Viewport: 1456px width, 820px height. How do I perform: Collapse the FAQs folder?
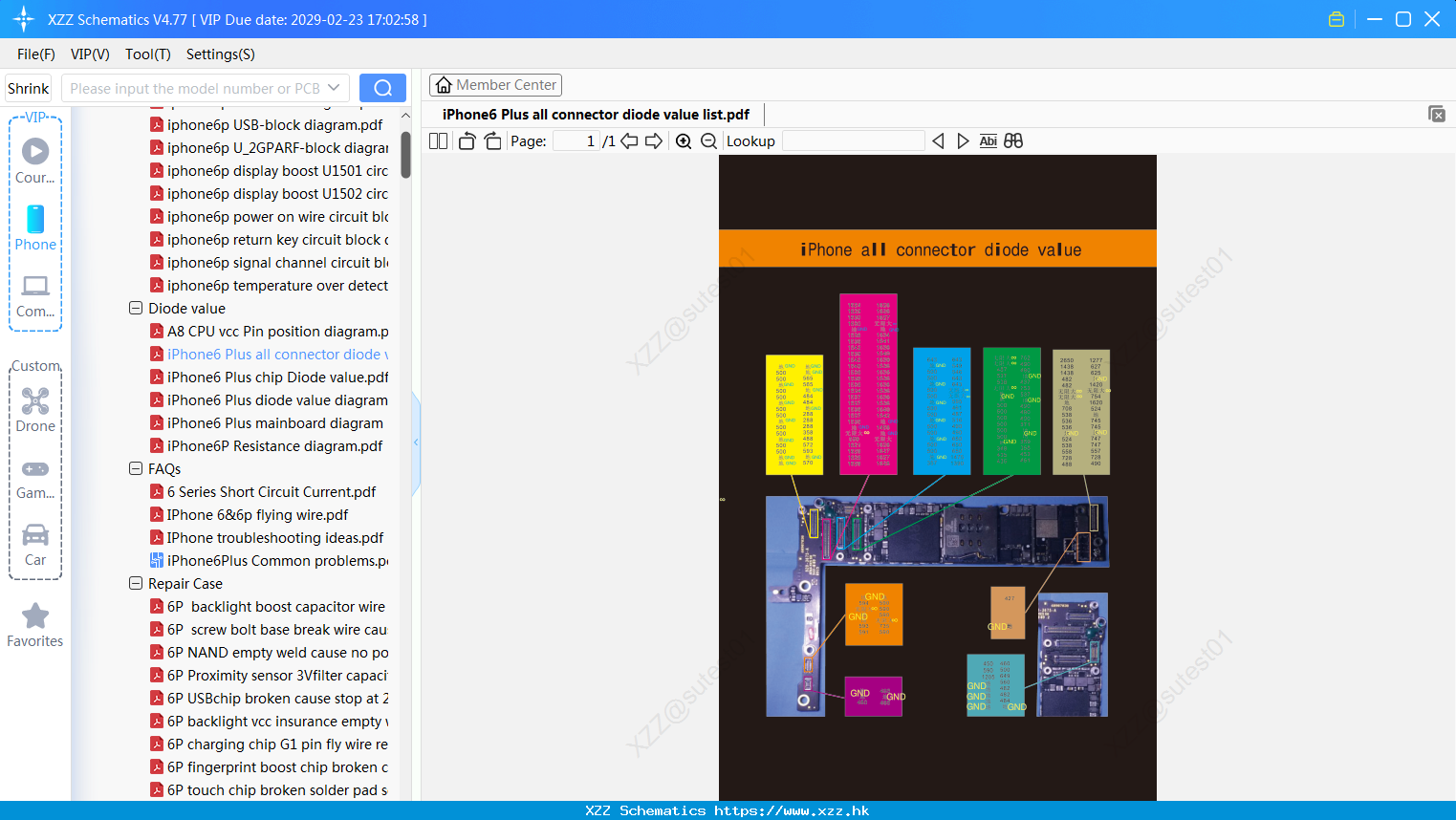click(x=136, y=469)
